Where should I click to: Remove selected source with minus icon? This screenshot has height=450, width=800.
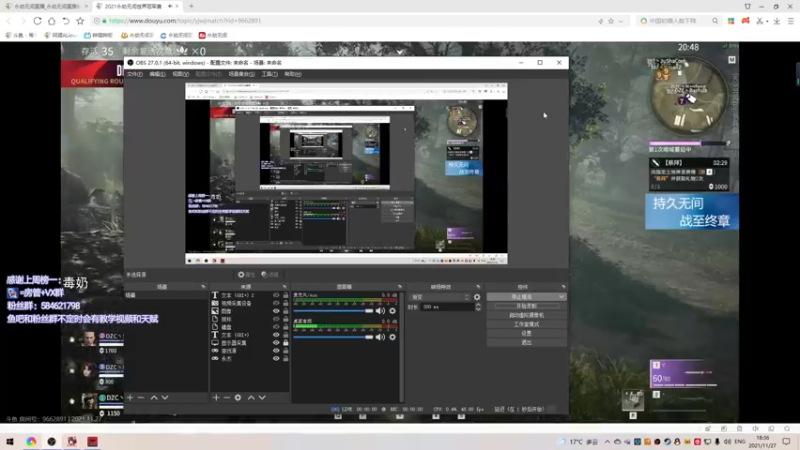coord(227,397)
